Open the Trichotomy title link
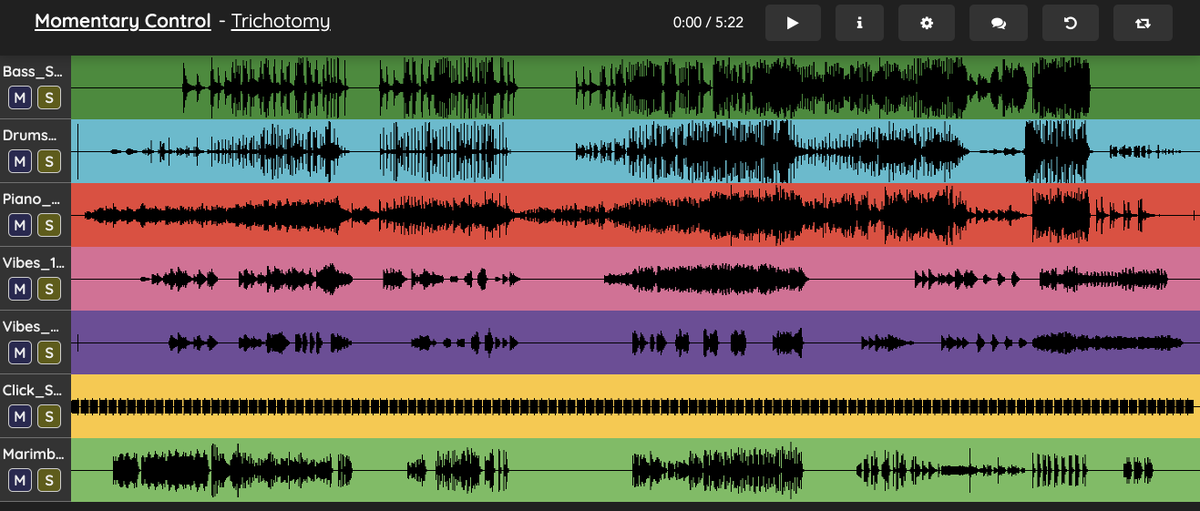Image resolution: width=1200 pixels, height=511 pixels. (x=280, y=21)
